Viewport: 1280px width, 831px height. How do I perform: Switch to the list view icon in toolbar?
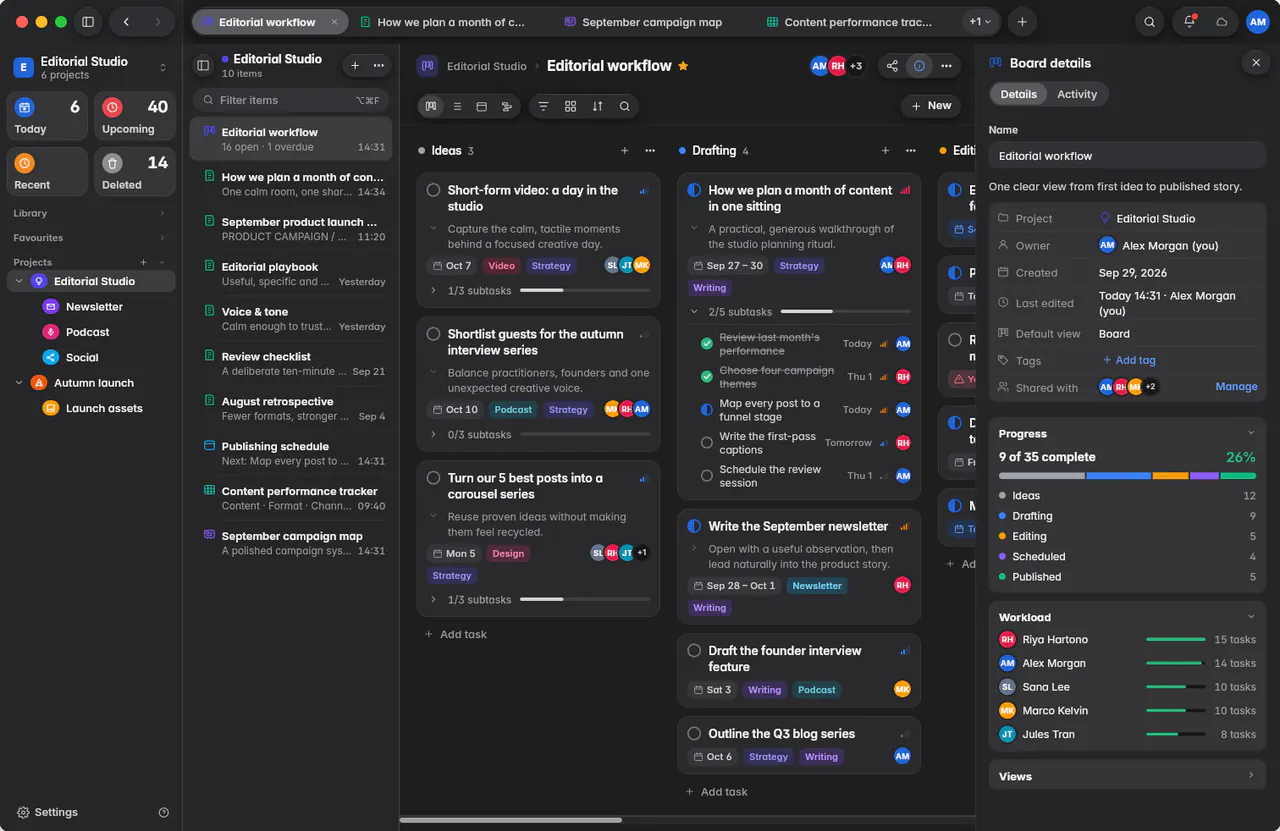click(x=457, y=106)
